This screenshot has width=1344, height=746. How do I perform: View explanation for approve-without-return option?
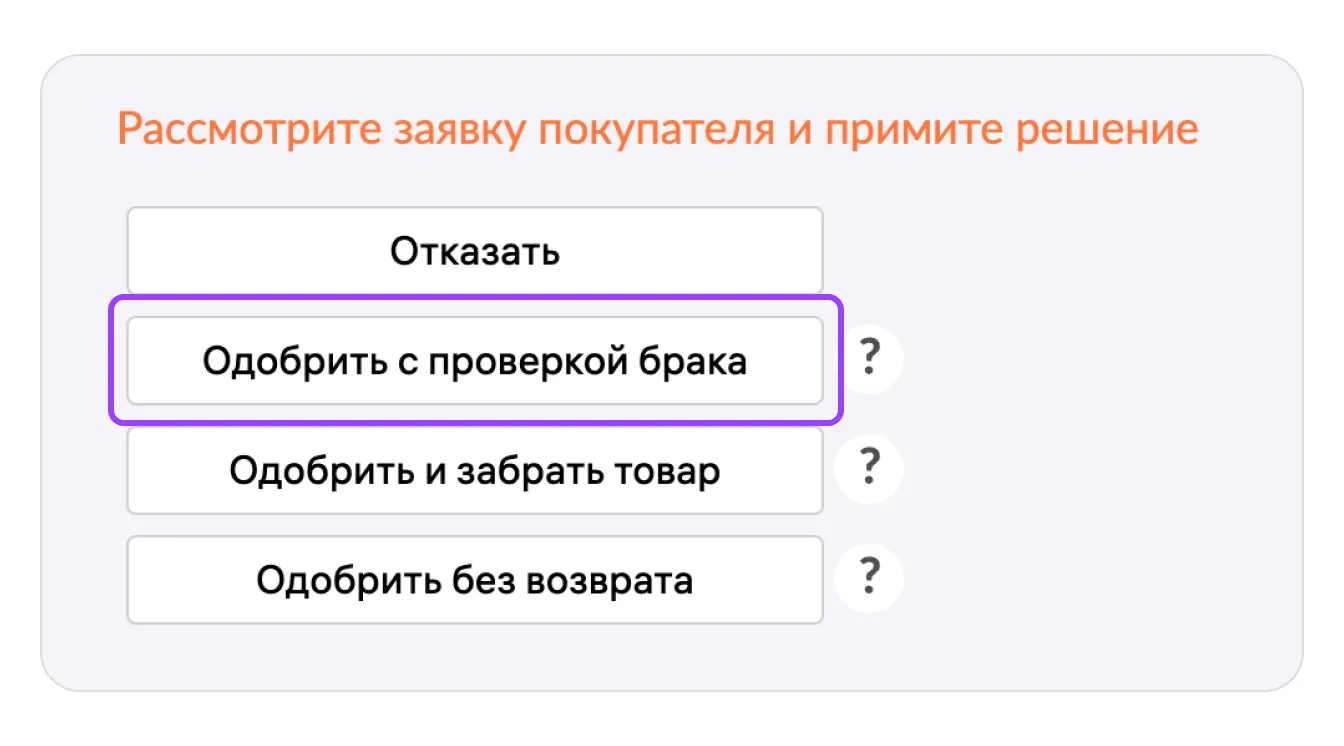point(870,577)
